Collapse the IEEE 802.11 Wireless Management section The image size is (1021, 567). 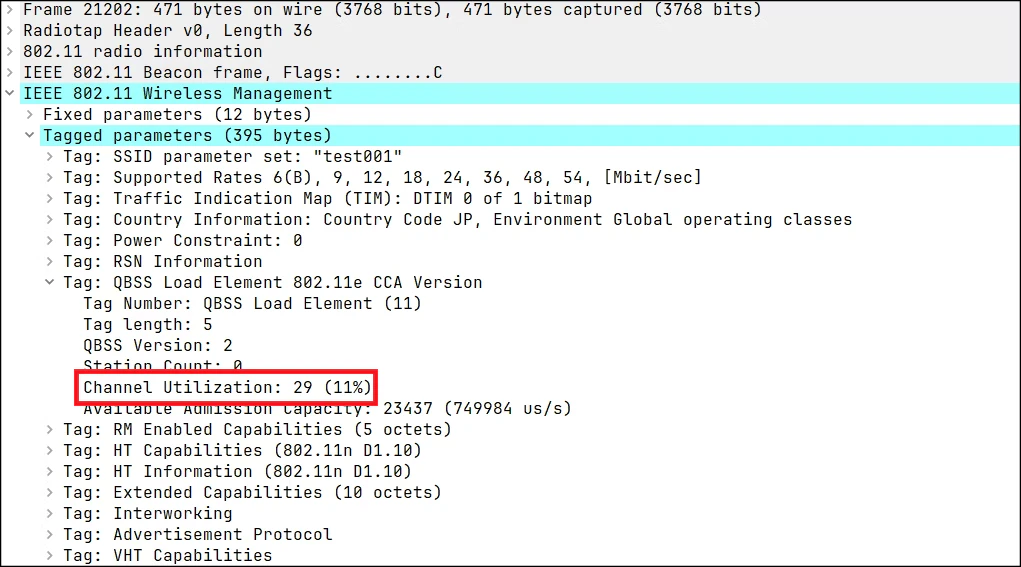point(10,93)
